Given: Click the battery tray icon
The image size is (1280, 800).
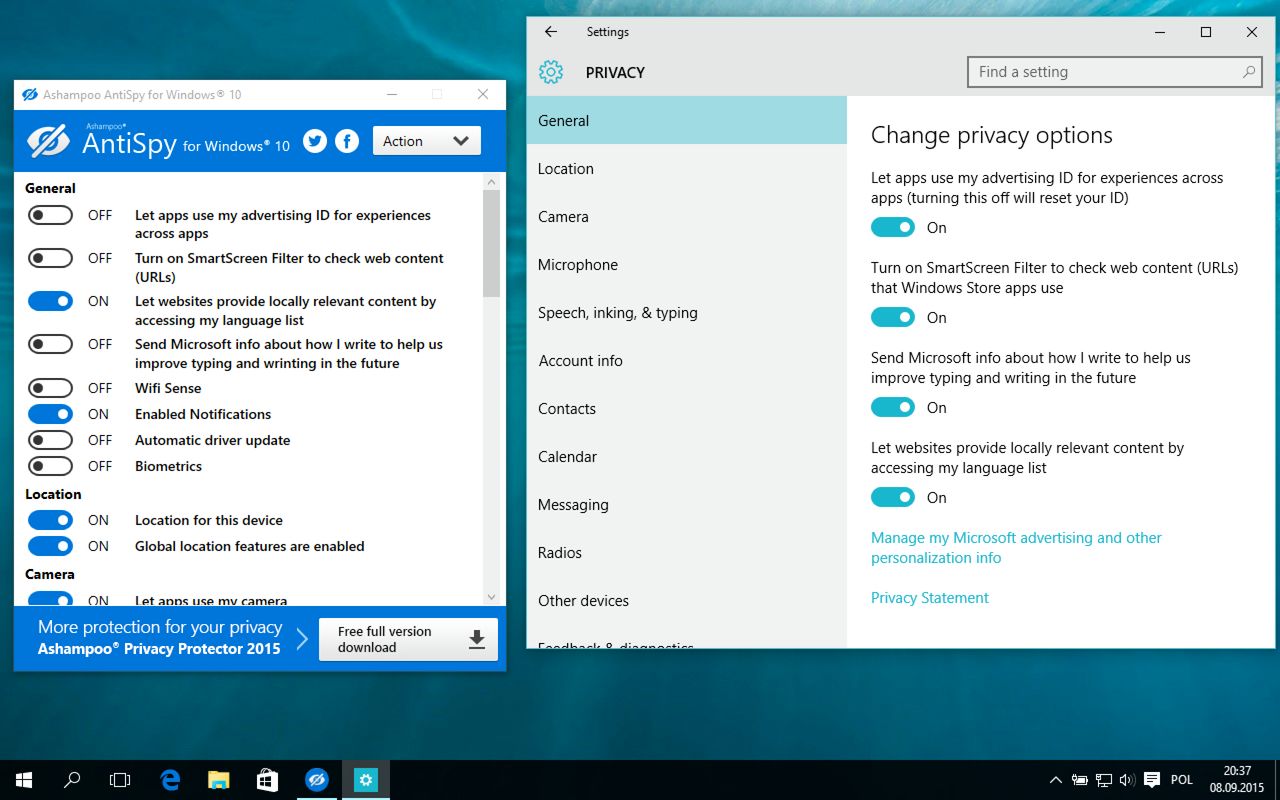Looking at the screenshot, I should pyautogui.click(x=1080, y=780).
